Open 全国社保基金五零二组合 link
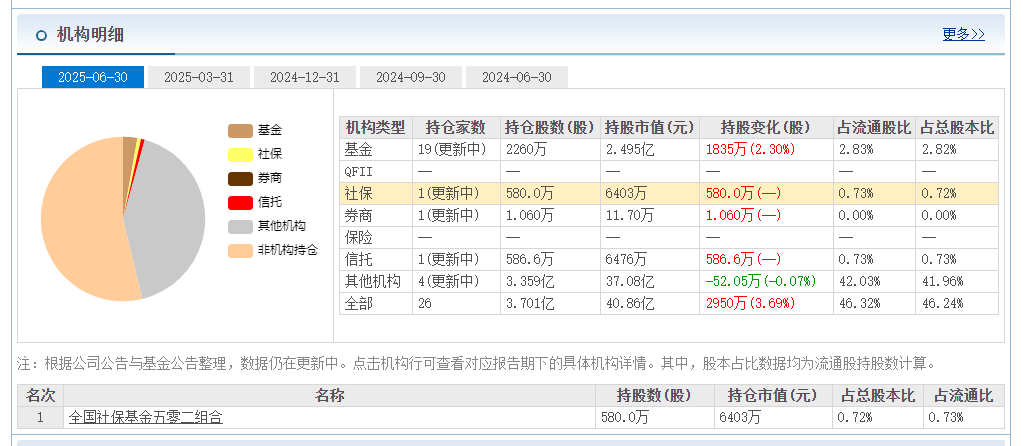Image resolution: width=1027 pixels, height=446 pixels. pos(145,417)
